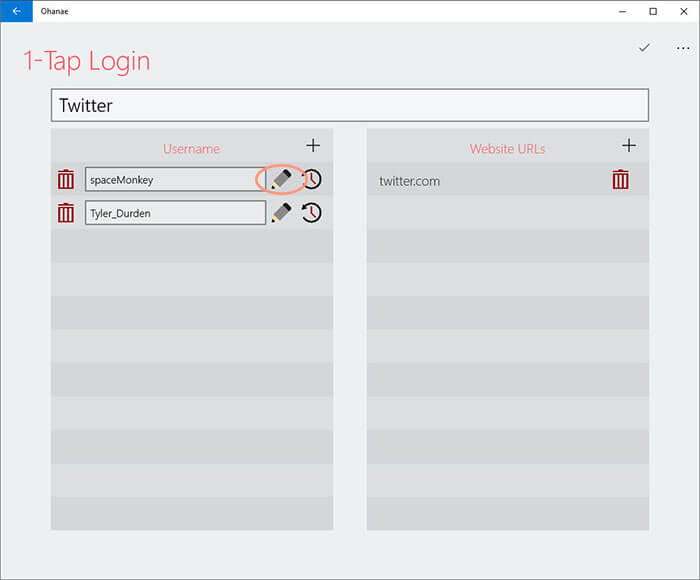Delete the spaceMonkey username entry
This screenshot has width=700, height=580.
(x=66, y=180)
